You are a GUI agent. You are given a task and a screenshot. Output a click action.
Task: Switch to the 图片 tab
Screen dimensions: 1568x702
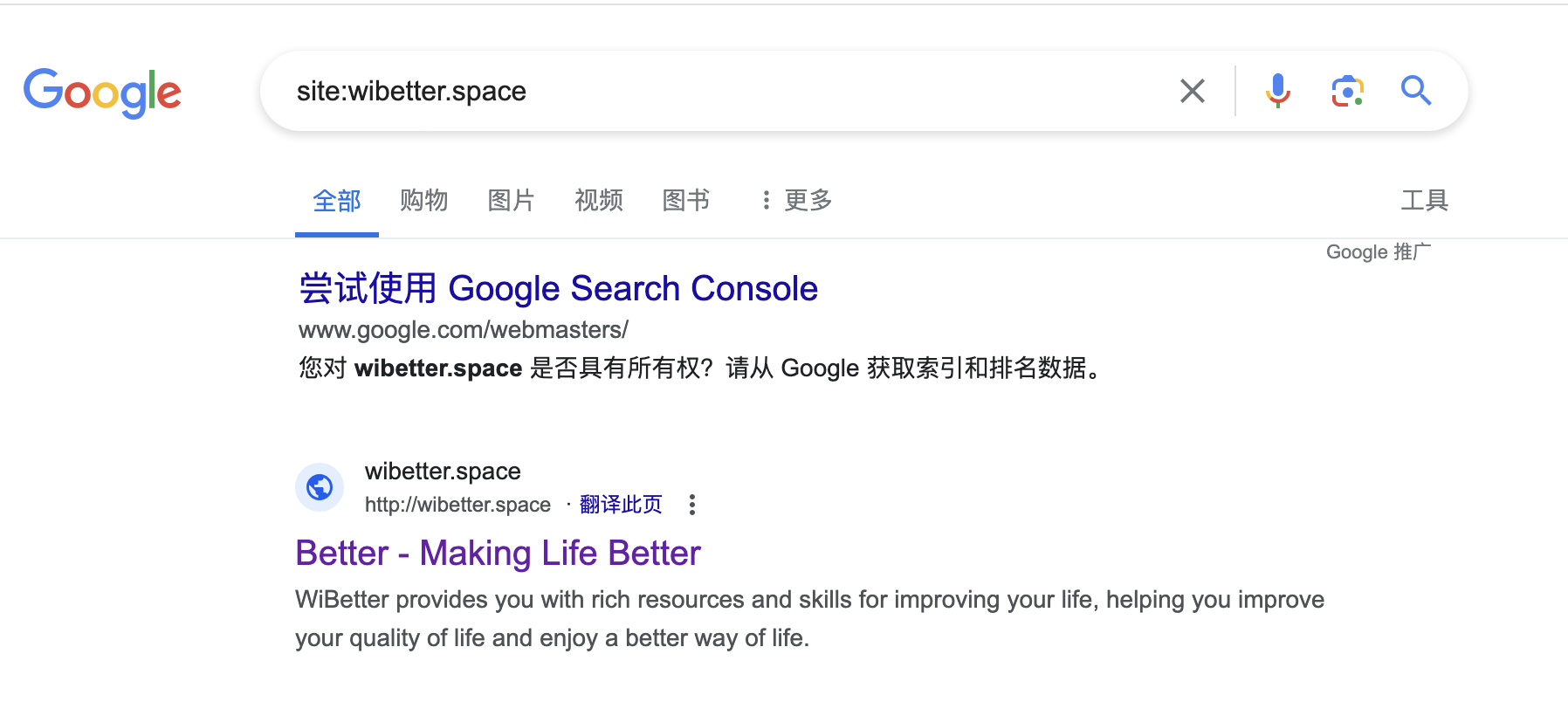pos(511,201)
